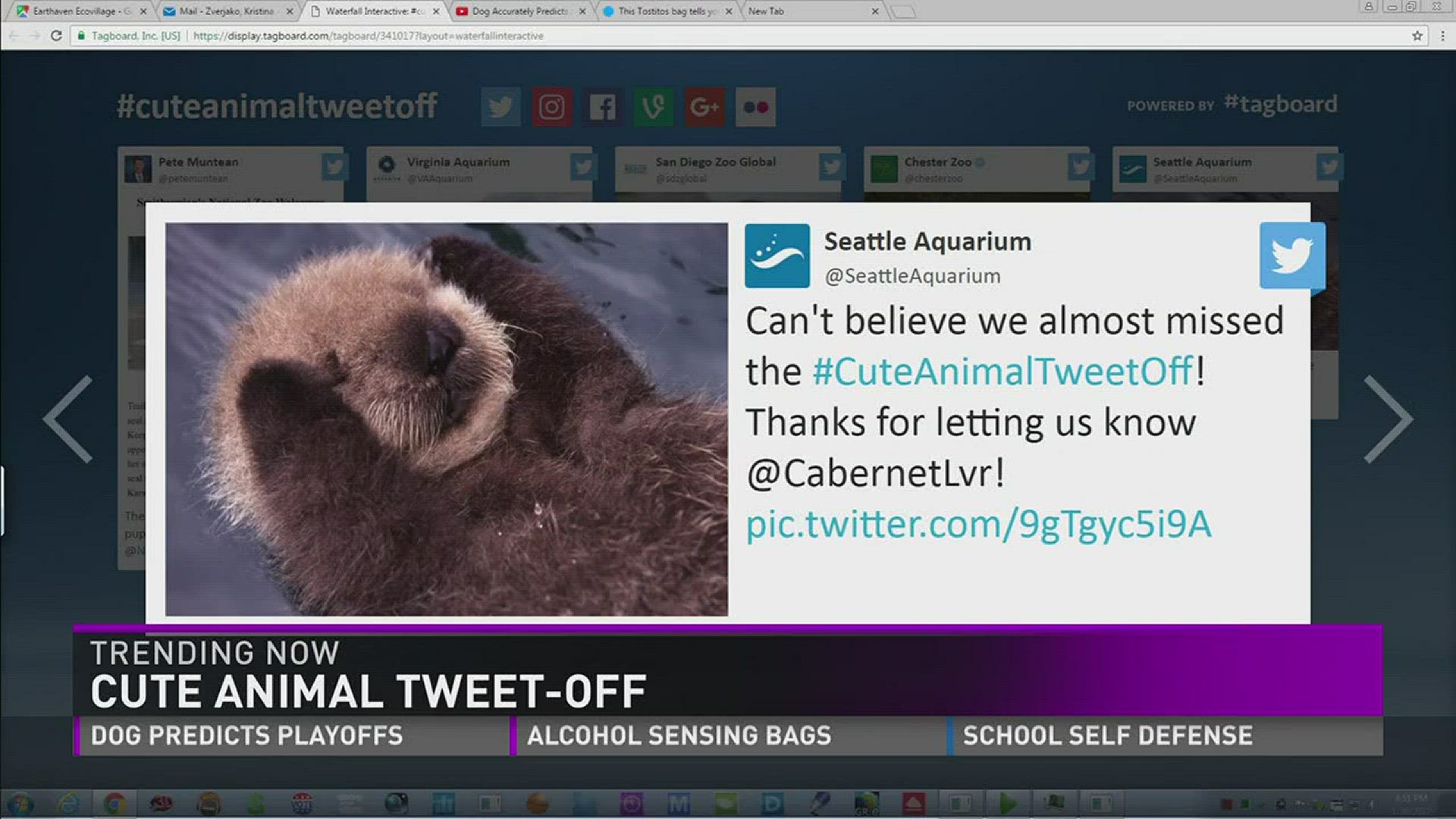
Task: Select the Google+ filter icon
Action: [x=704, y=106]
